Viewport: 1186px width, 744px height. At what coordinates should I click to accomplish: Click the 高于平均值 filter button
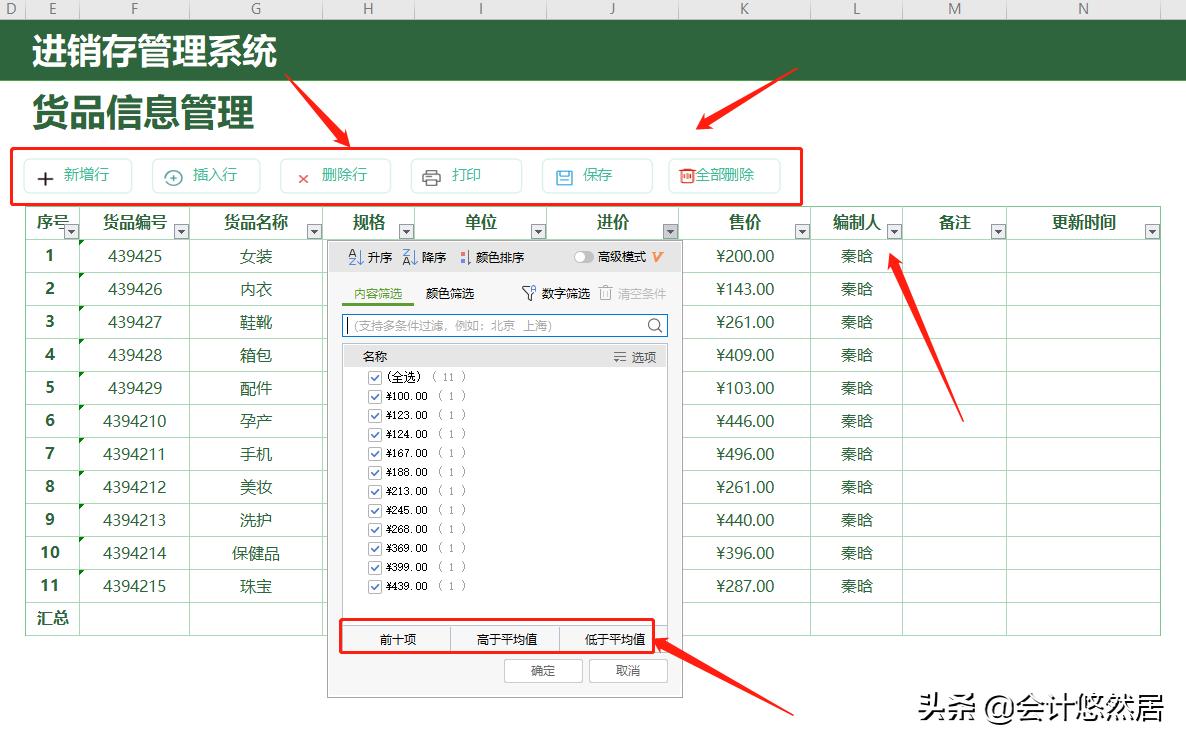505,637
